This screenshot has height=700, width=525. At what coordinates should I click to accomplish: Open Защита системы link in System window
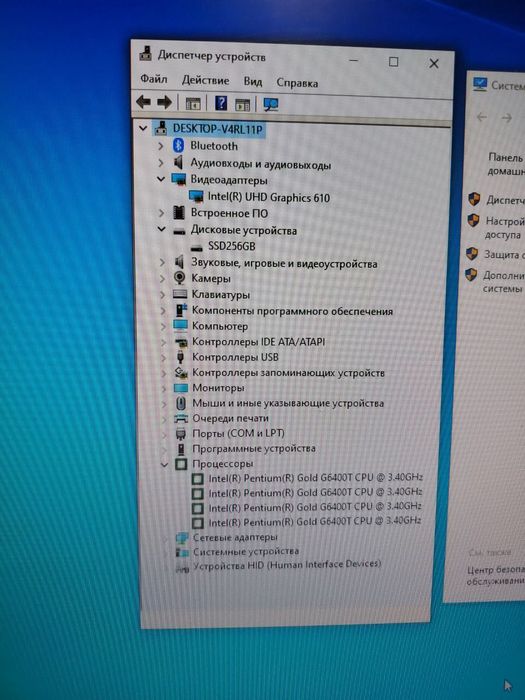[504, 254]
